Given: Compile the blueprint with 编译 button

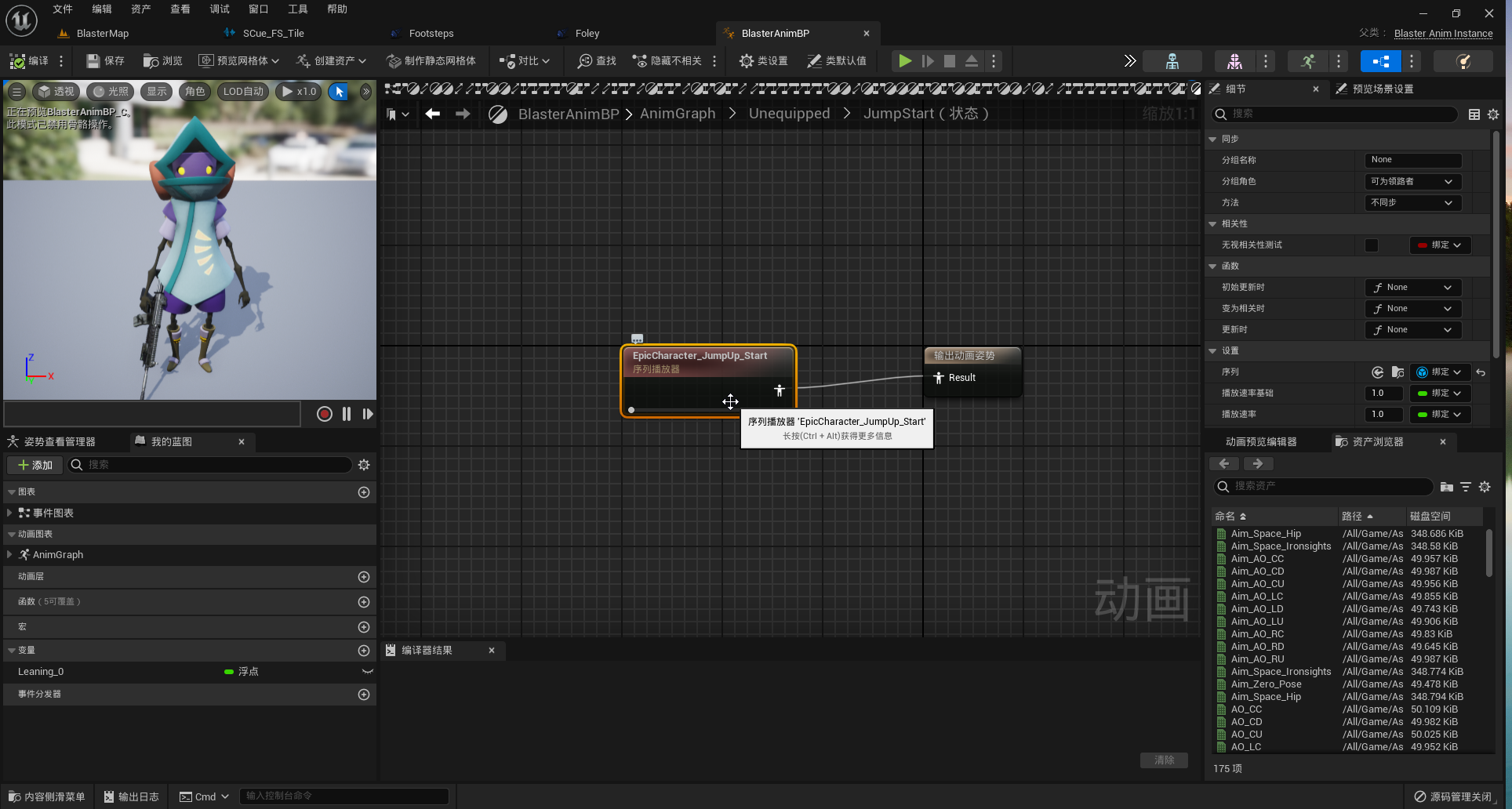Looking at the screenshot, I should (29, 60).
